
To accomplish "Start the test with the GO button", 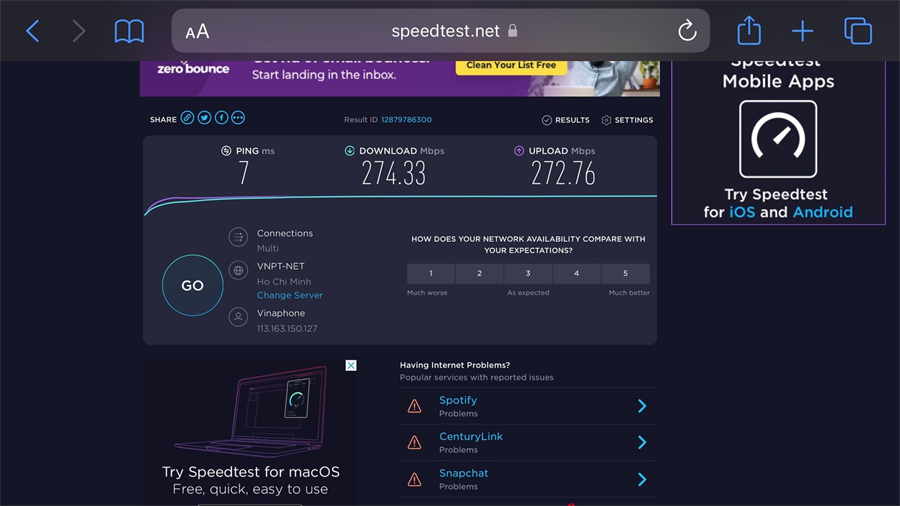I will [x=192, y=285].
